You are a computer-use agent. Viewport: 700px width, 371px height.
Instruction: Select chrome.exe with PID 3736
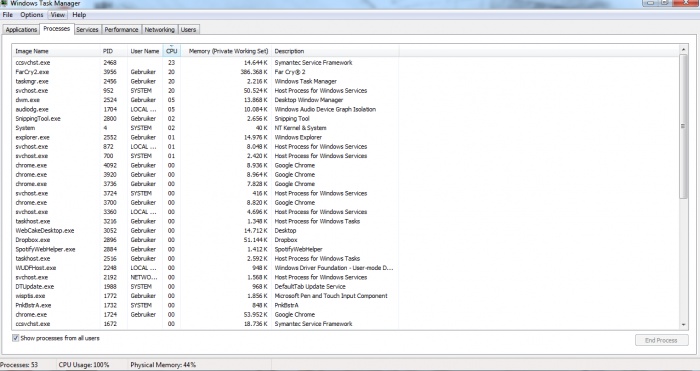(x=205, y=184)
